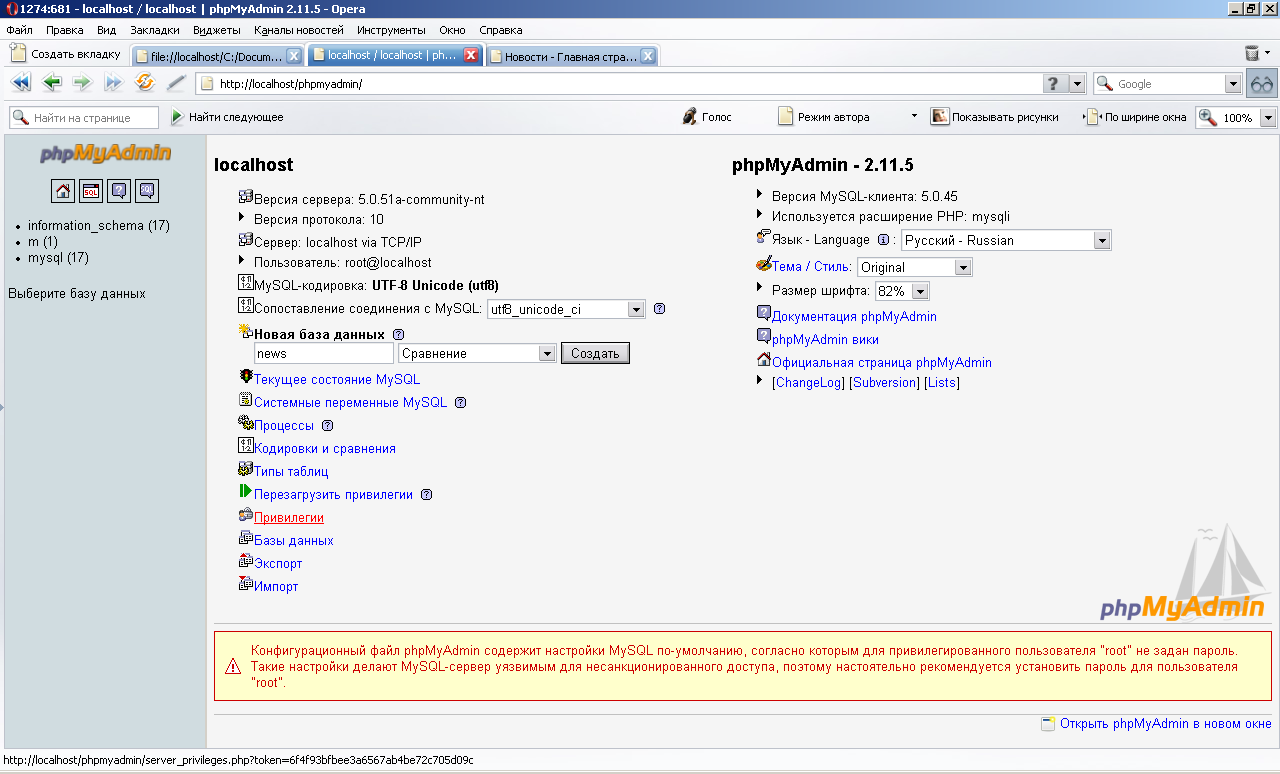
Task: Close the localhost phpMyAdmin tab
Action: (x=471, y=55)
